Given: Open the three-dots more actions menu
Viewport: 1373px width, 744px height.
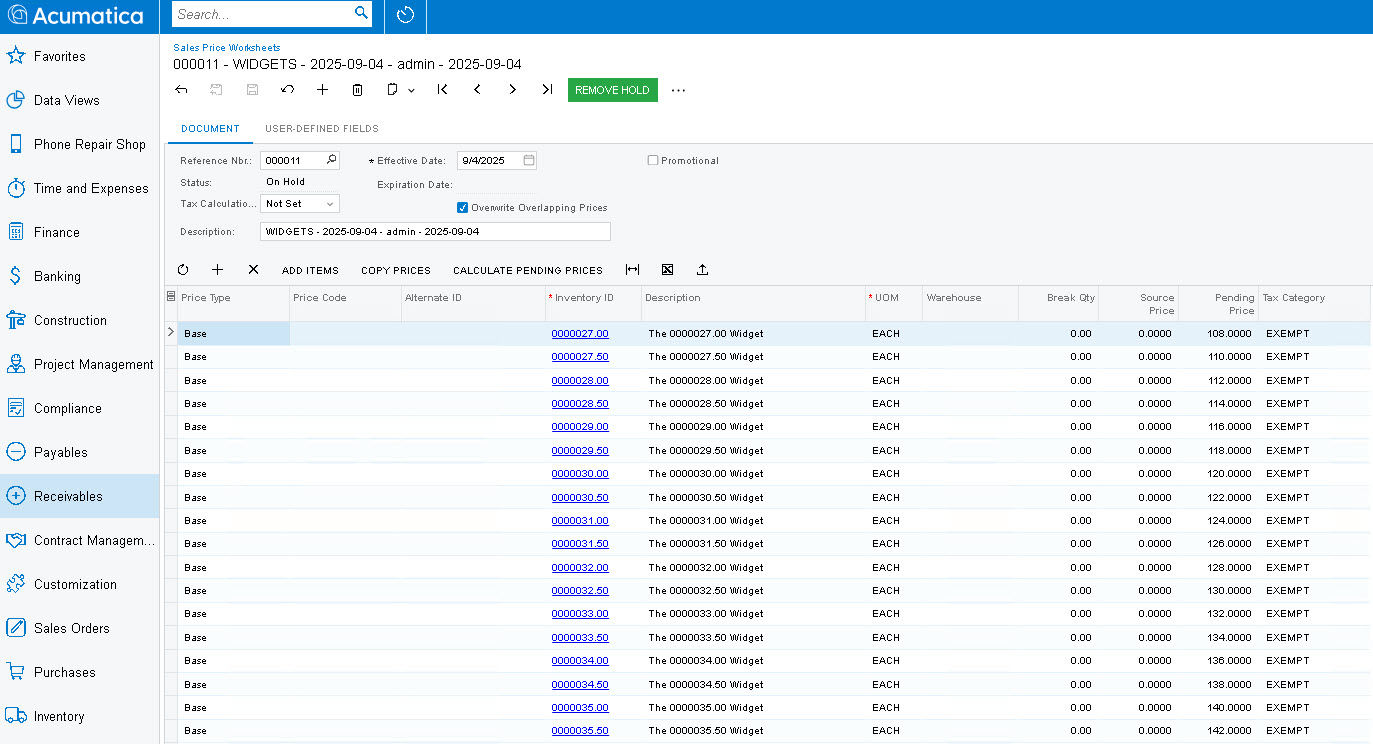Looking at the screenshot, I should click(x=679, y=90).
